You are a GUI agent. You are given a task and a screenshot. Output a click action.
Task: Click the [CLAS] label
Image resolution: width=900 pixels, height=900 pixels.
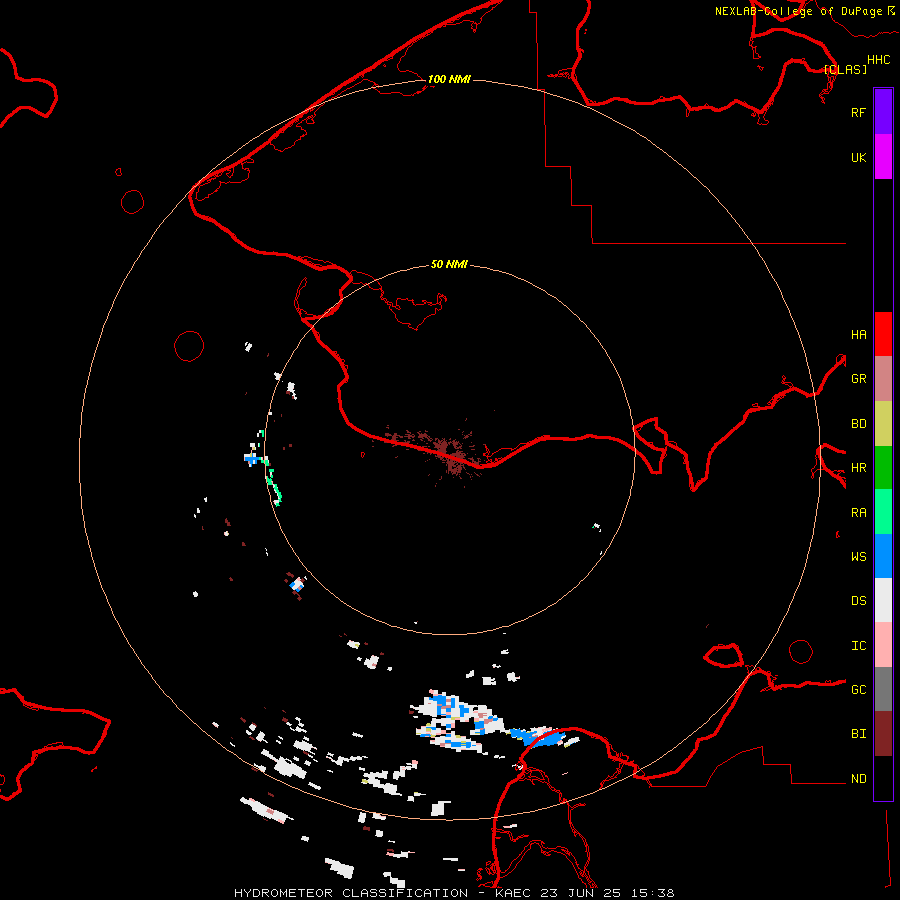[845, 69]
